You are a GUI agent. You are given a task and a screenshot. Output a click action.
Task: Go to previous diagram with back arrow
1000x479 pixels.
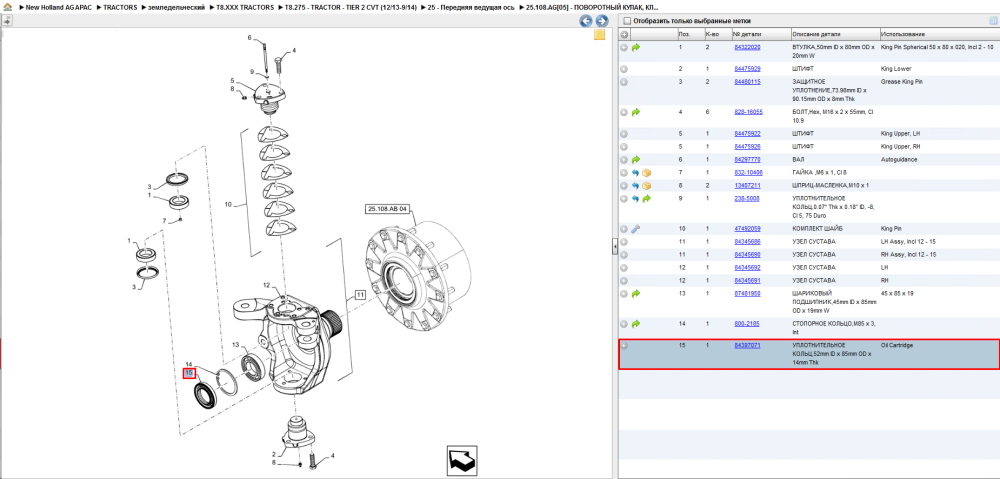click(585, 21)
